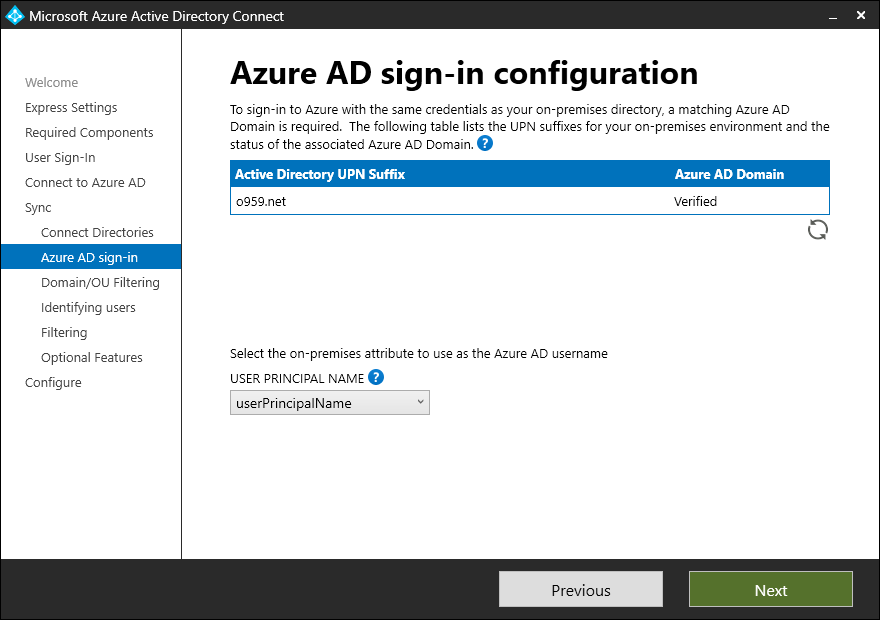The width and height of the screenshot is (880, 620).
Task: Click help icon after Azure AD Domain description
Action: (x=485, y=144)
